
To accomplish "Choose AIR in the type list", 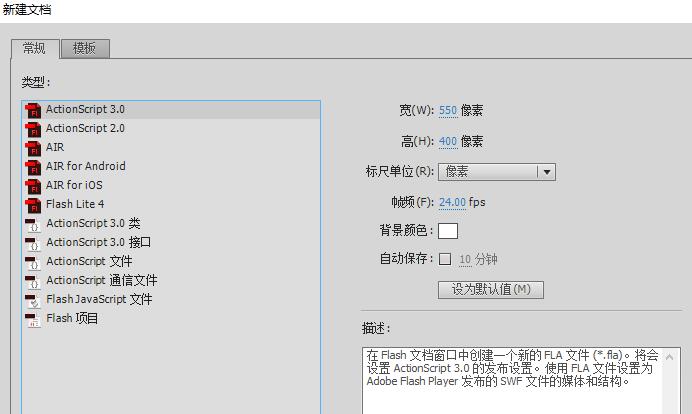I will 55,147.
